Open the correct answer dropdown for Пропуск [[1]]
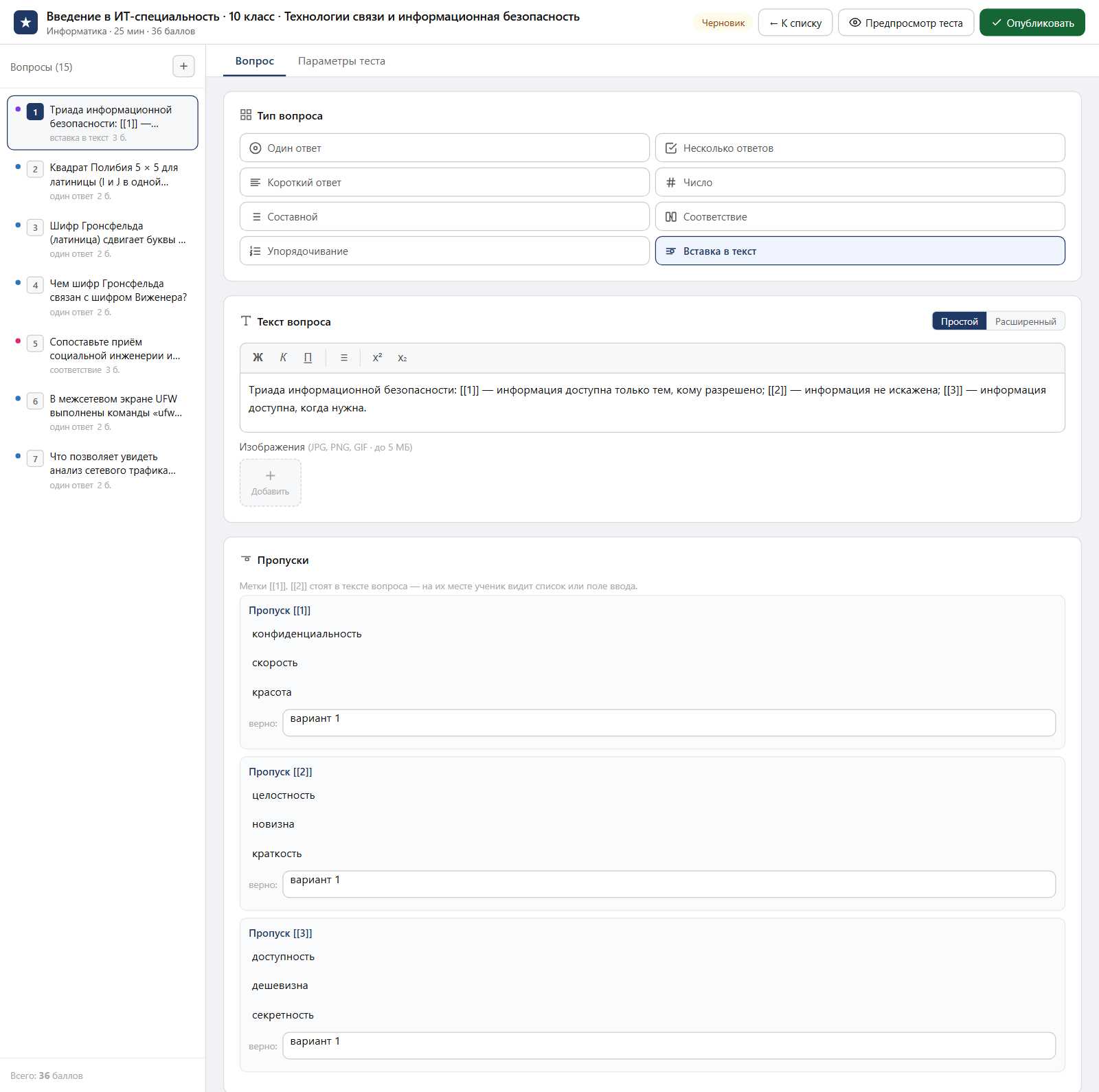The image size is (1099, 1092). point(669,723)
